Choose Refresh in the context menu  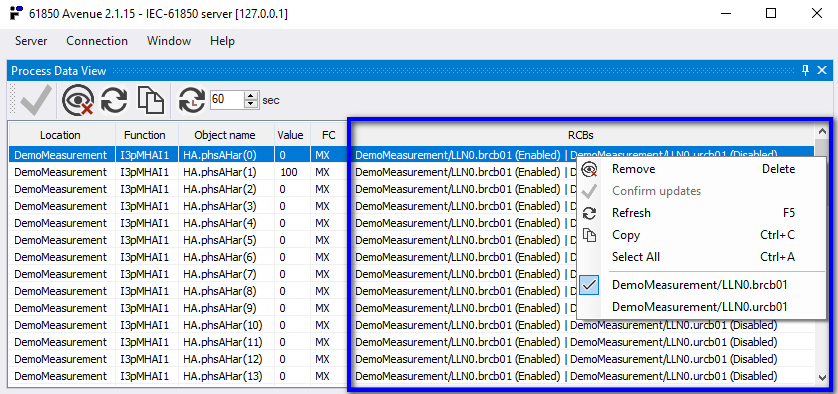tap(702, 213)
